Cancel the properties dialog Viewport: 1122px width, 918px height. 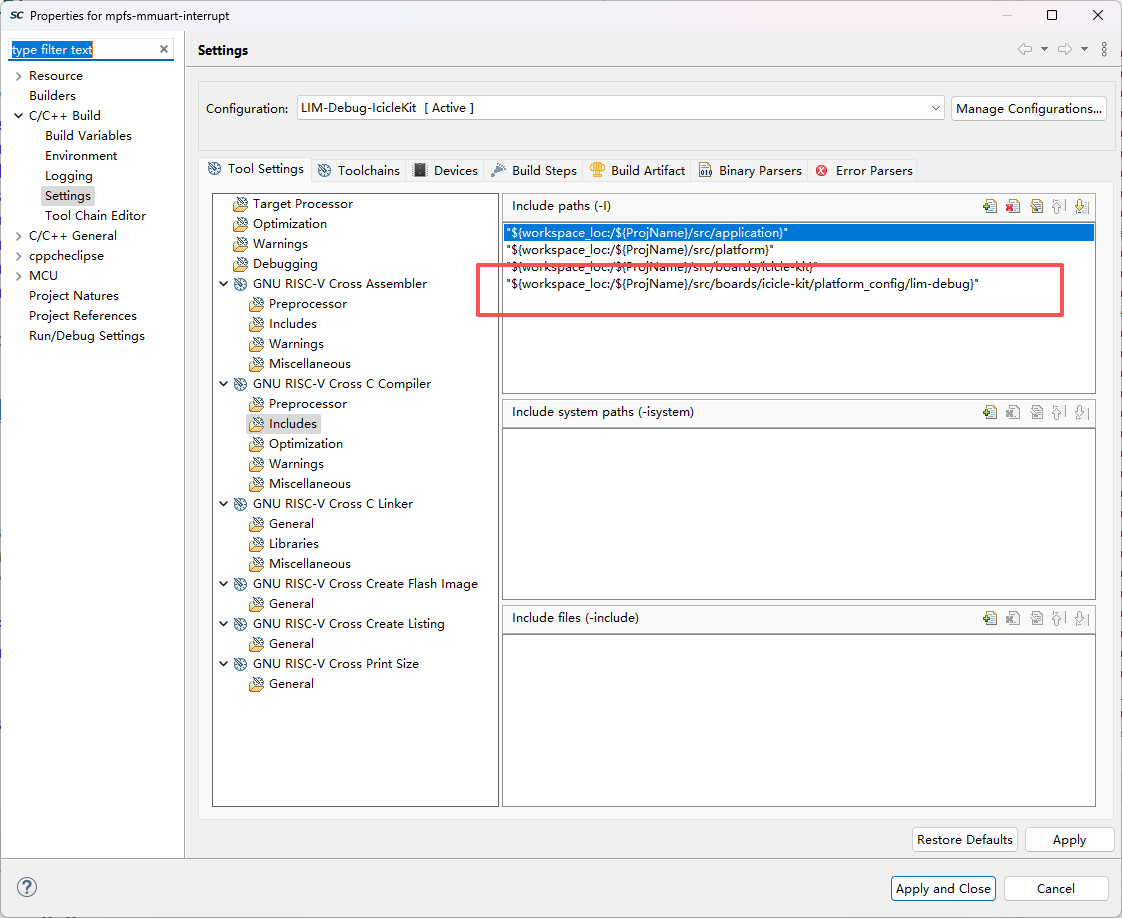[1055, 889]
